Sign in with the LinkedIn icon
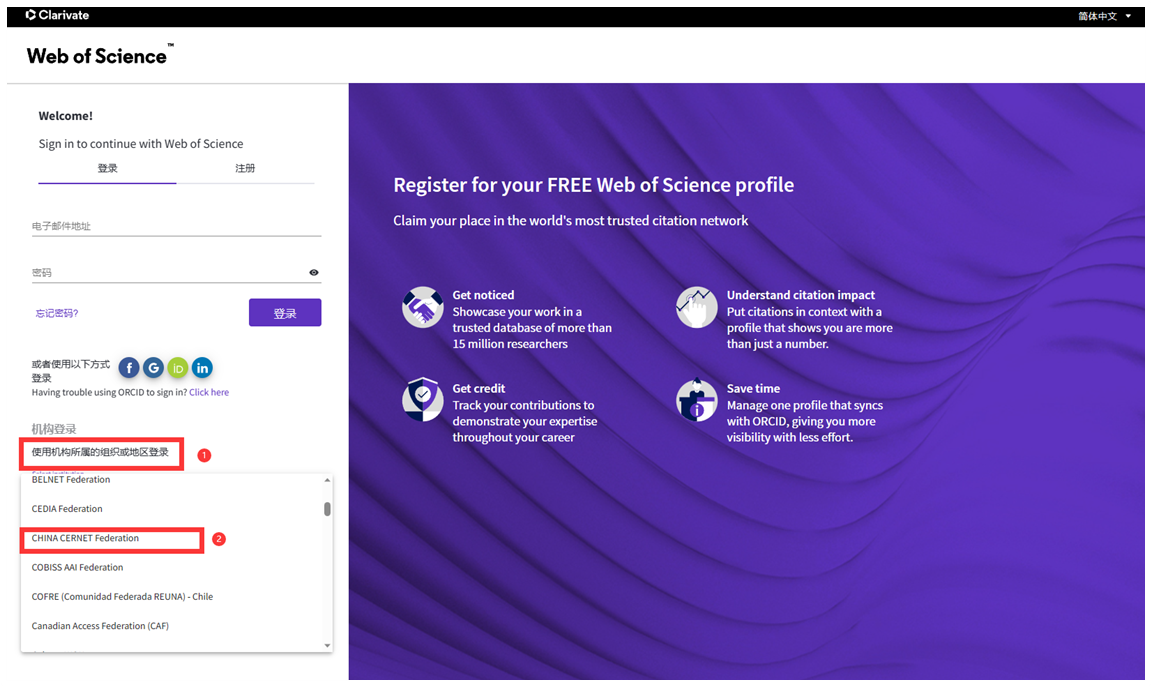 point(202,367)
